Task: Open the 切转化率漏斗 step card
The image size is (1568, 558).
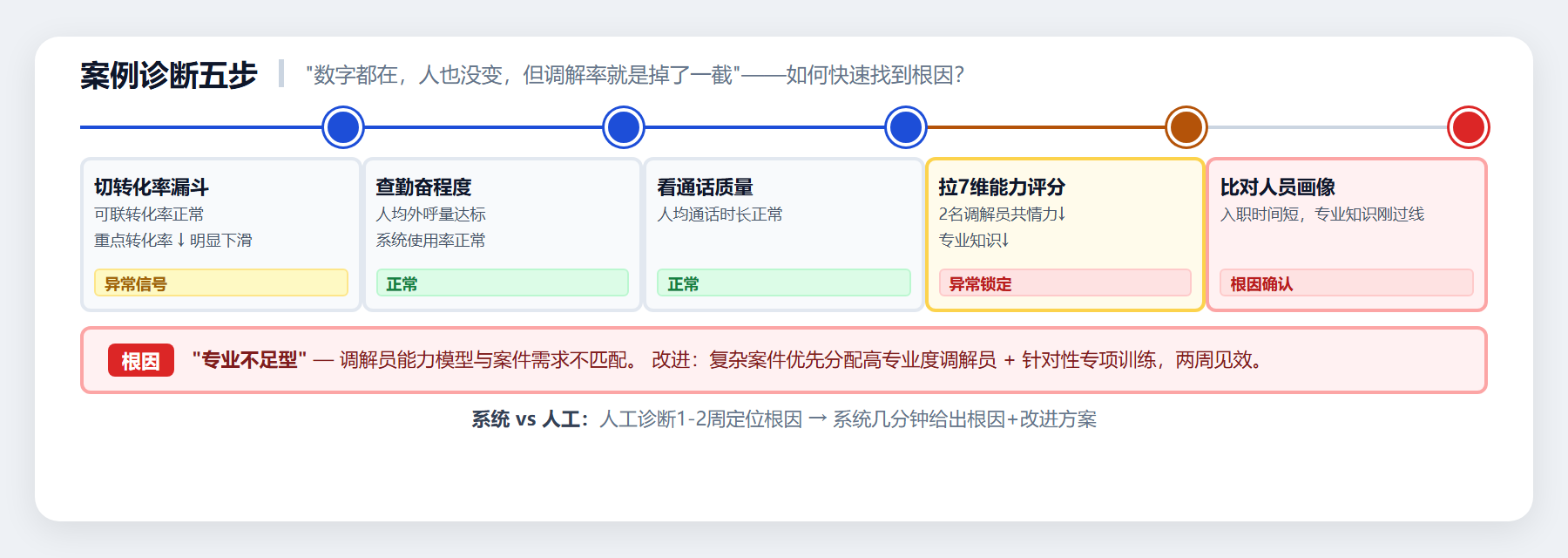Action: click(220, 234)
